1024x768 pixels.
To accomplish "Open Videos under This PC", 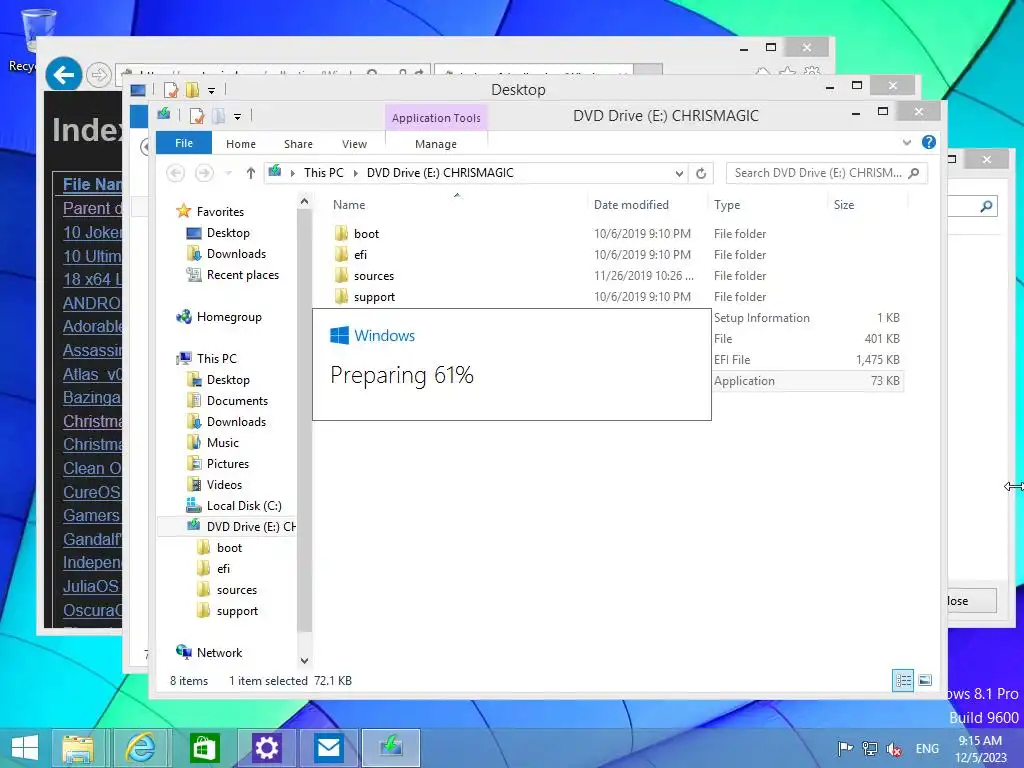I will coord(224,485).
